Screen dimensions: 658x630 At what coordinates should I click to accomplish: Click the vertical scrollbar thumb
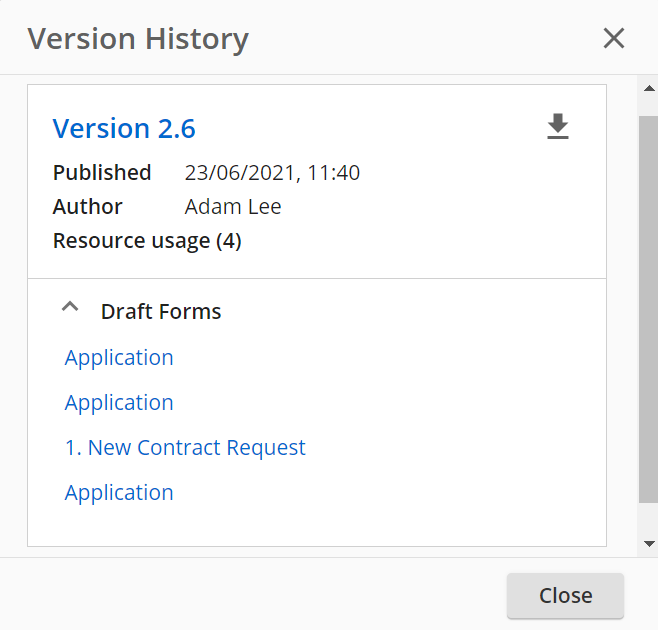[x=648, y=300]
